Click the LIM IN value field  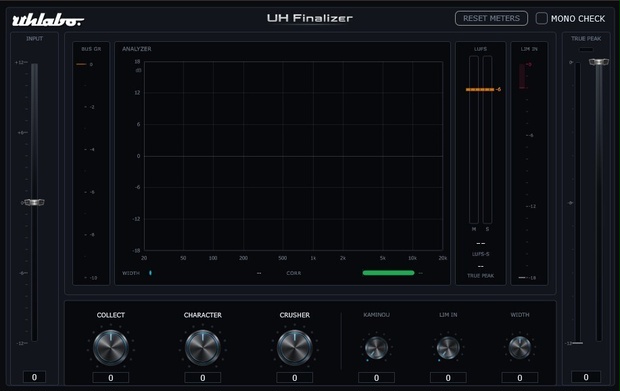[x=448, y=378]
